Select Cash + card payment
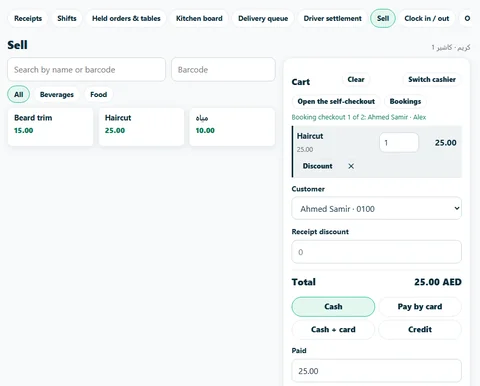This screenshot has width=480, height=386. click(x=333, y=330)
